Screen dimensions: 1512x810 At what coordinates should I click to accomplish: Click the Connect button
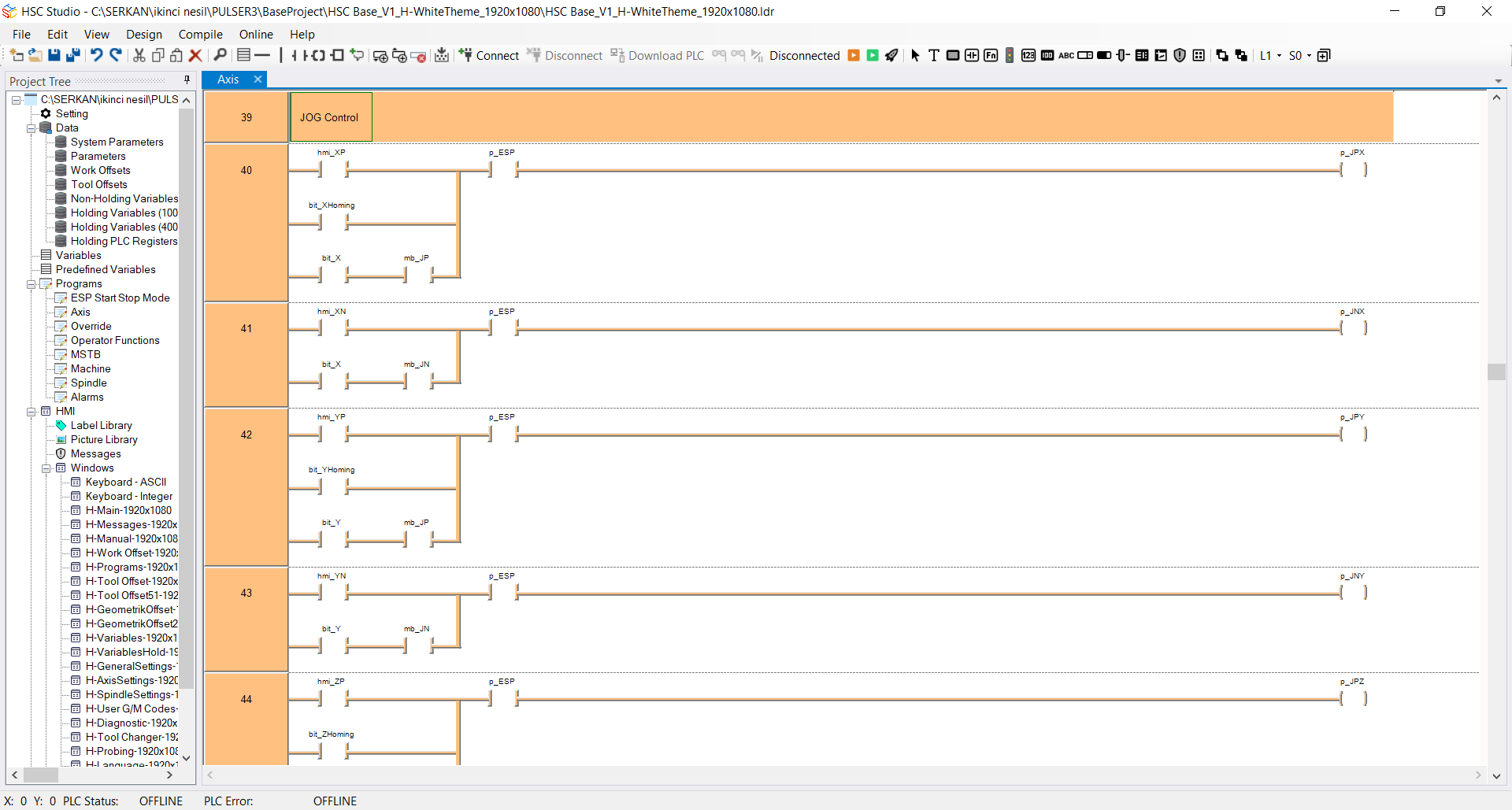(x=489, y=55)
